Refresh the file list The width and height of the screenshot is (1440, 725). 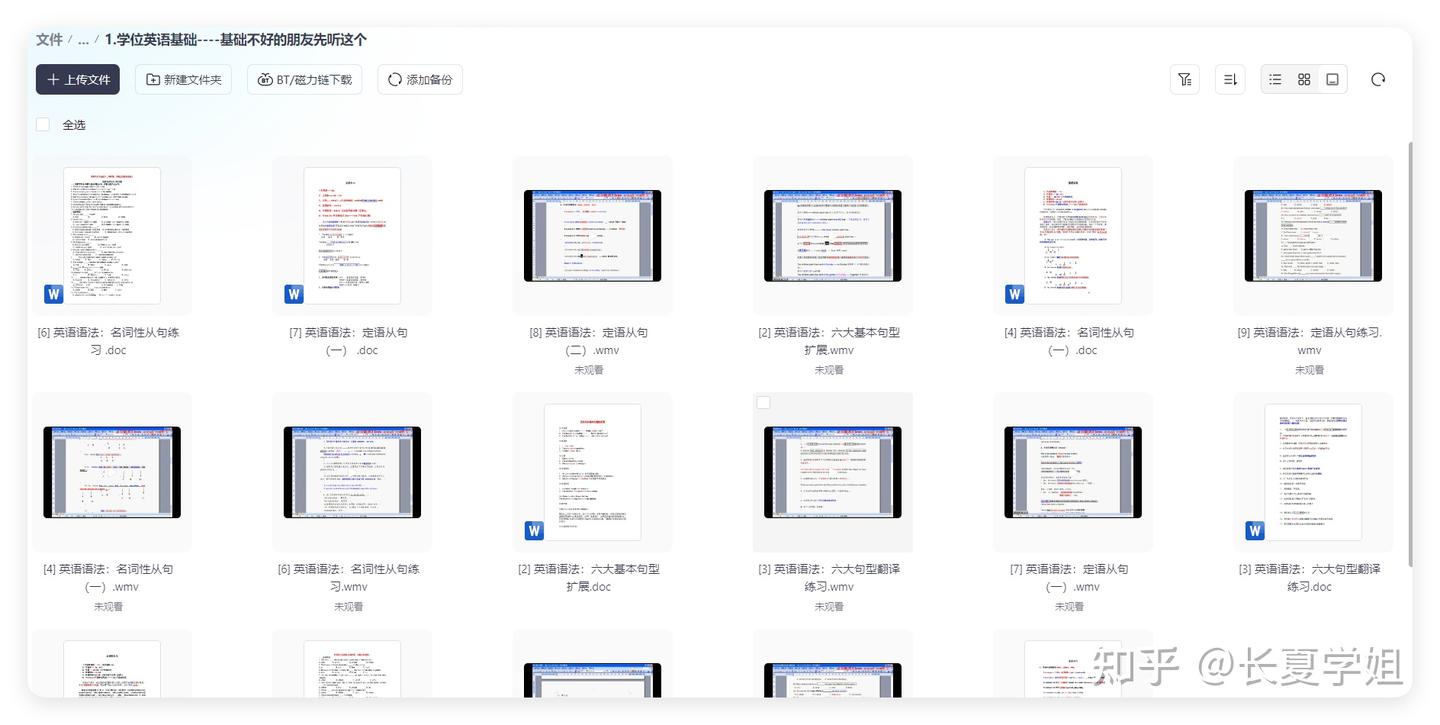[x=1378, y=80]
